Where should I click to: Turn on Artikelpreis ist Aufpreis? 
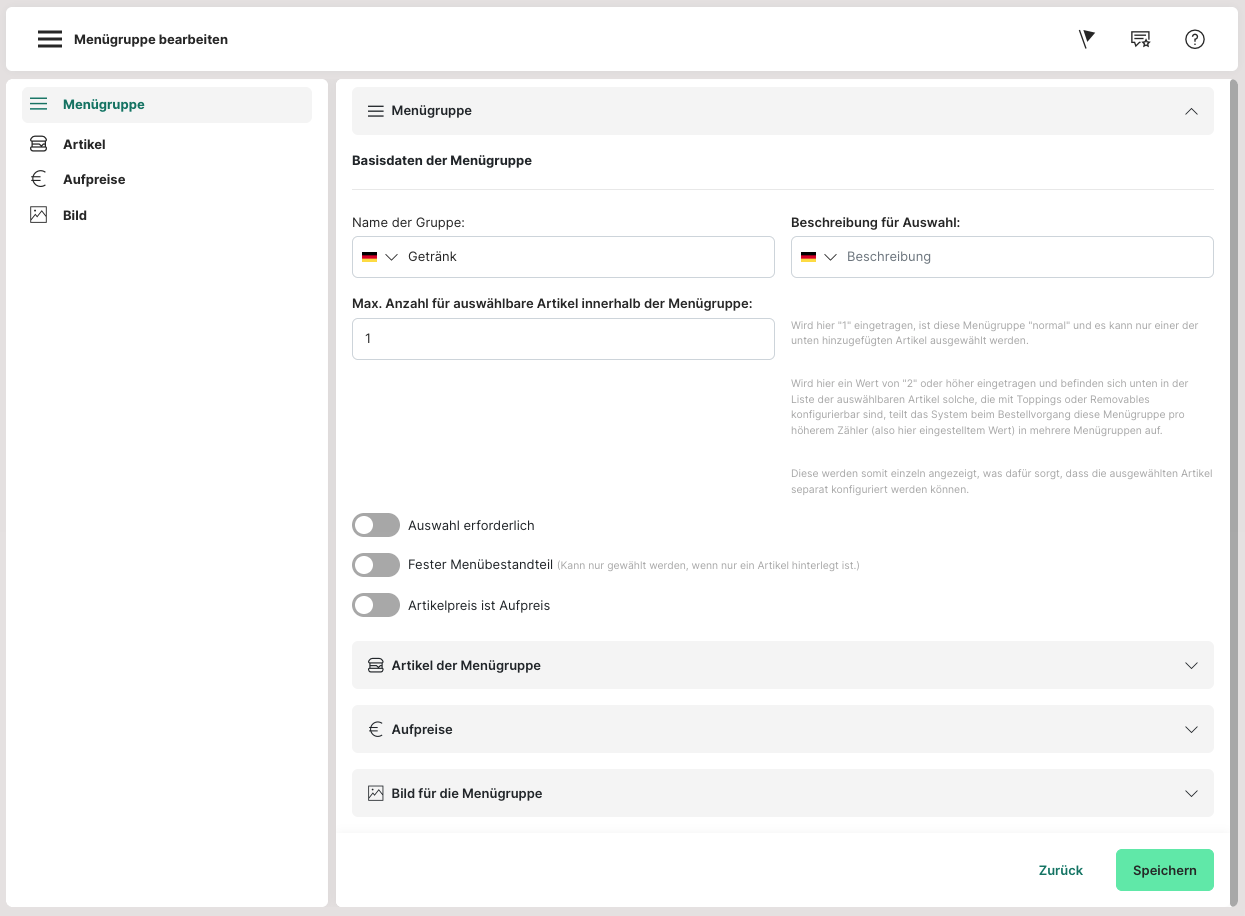(x=376, y=605)
